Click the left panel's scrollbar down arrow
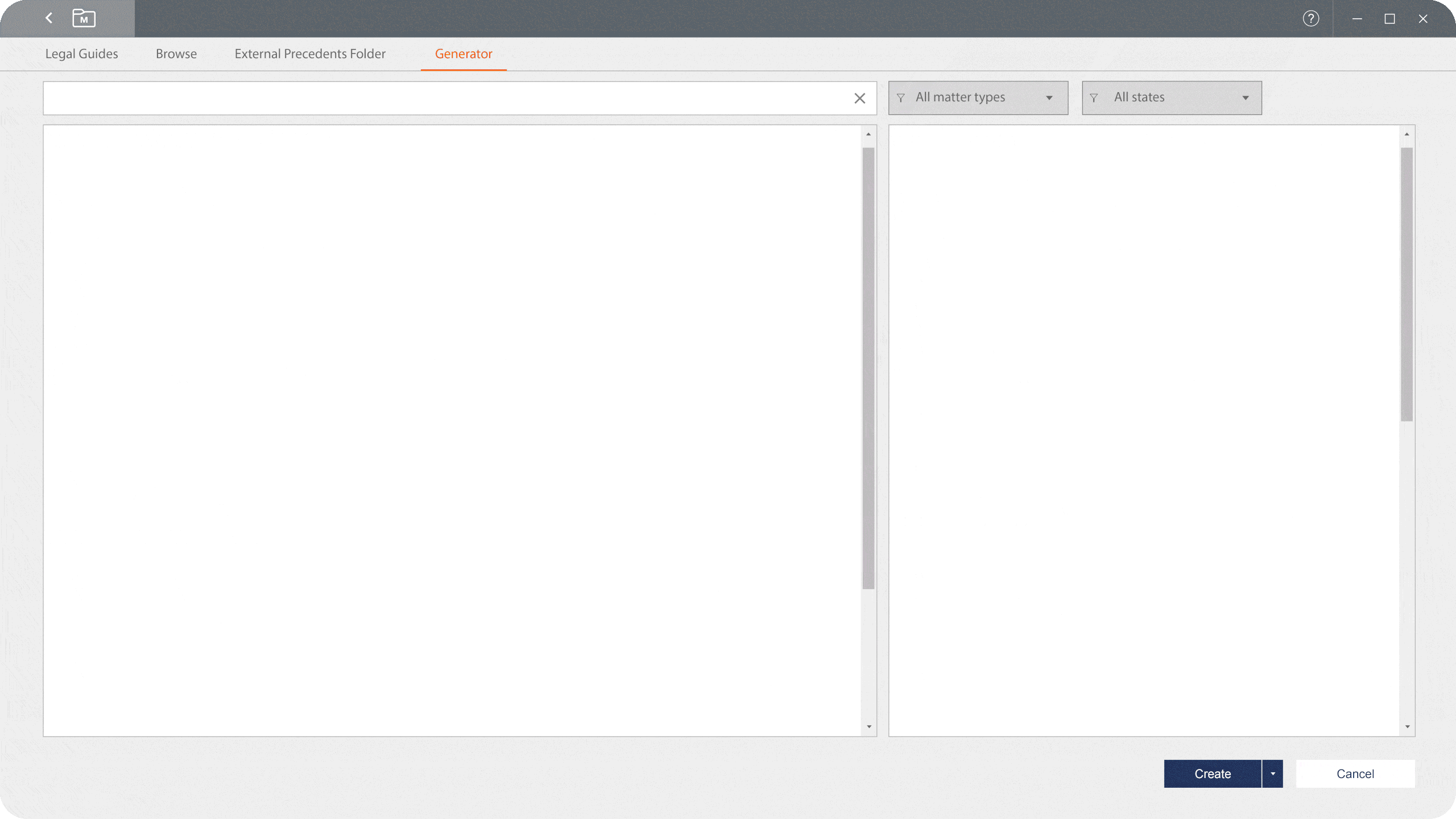 pyautogui.click(x=868, y=726)
